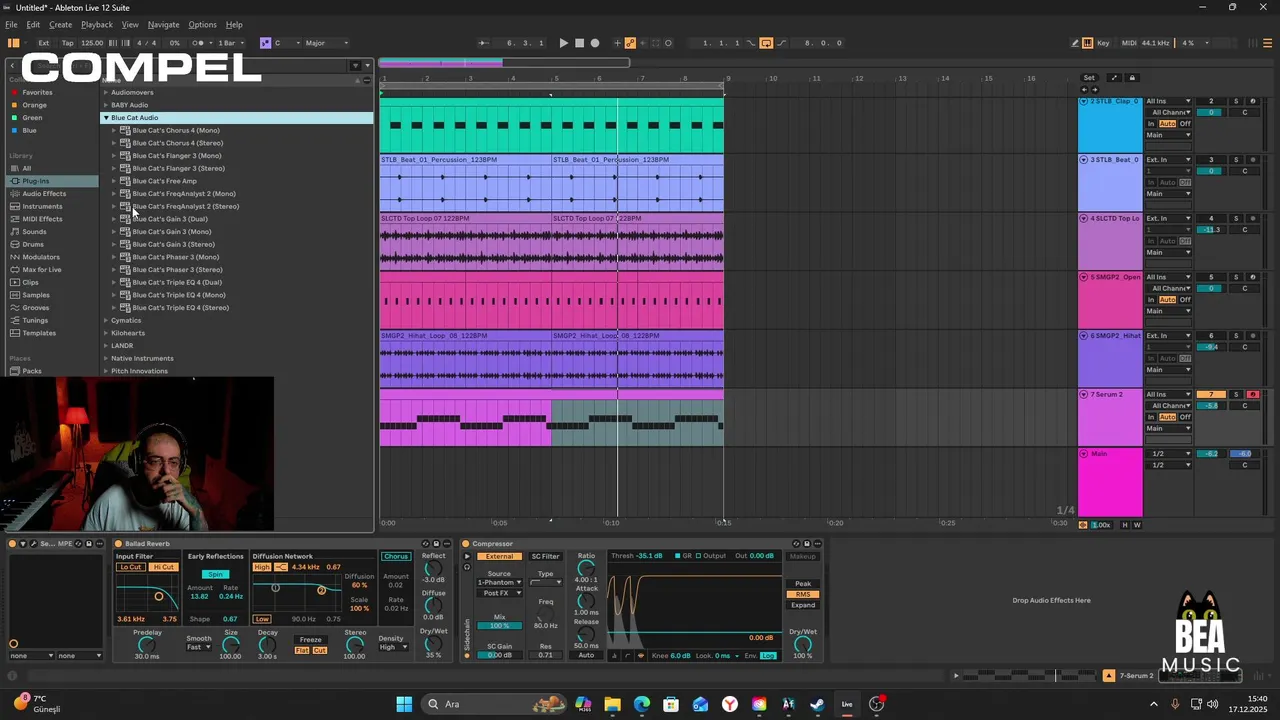The height and width of the screenshot is (720, 1280).
Task: Toggle the Ext sync button
Action: coord(44,43)
